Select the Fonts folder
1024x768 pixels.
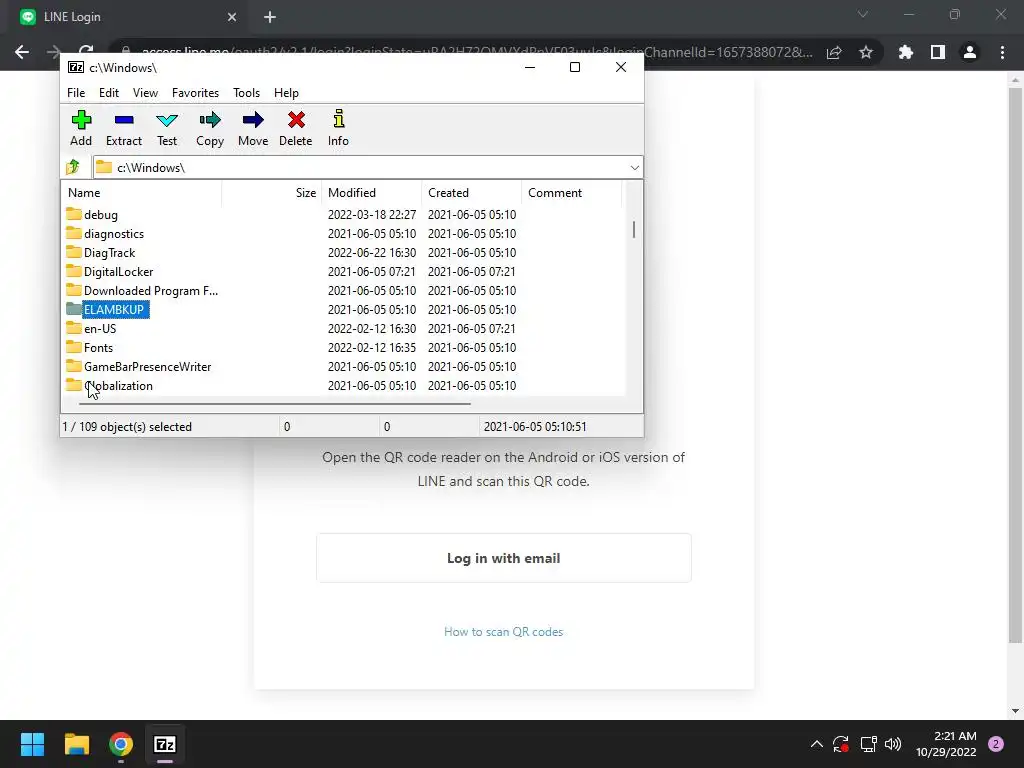[89, 347]
